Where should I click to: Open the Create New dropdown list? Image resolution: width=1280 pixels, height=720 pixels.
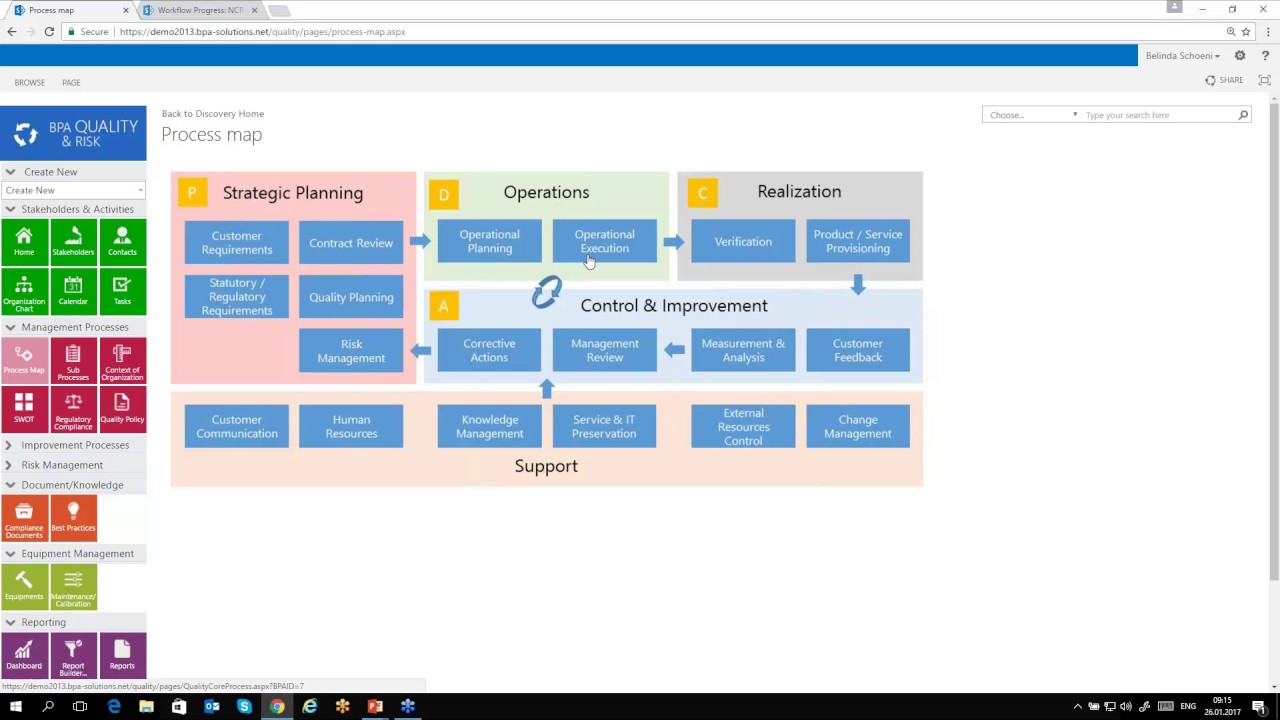73,190
